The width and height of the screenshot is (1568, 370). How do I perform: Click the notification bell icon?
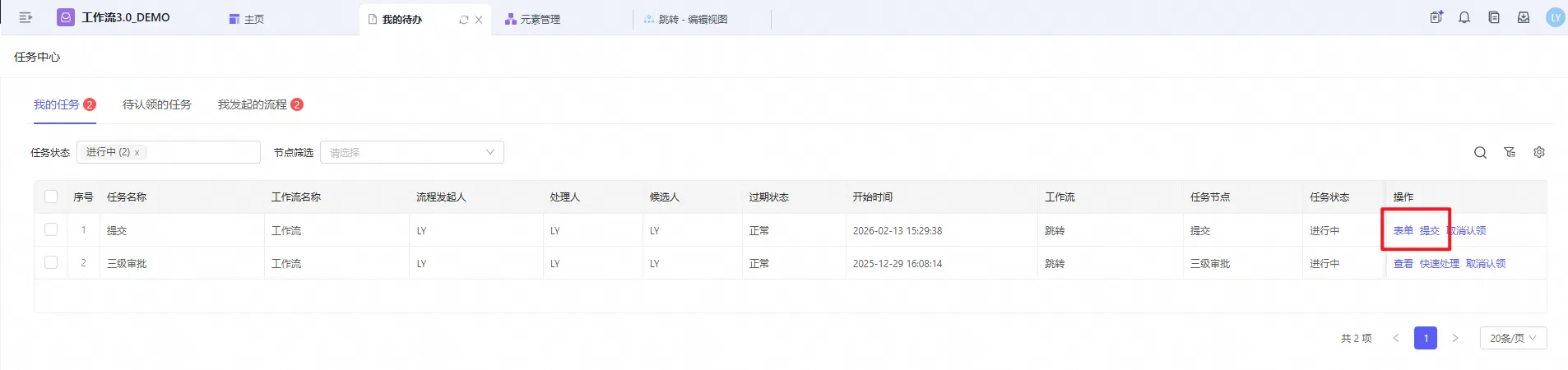[x=1464, y=17]
